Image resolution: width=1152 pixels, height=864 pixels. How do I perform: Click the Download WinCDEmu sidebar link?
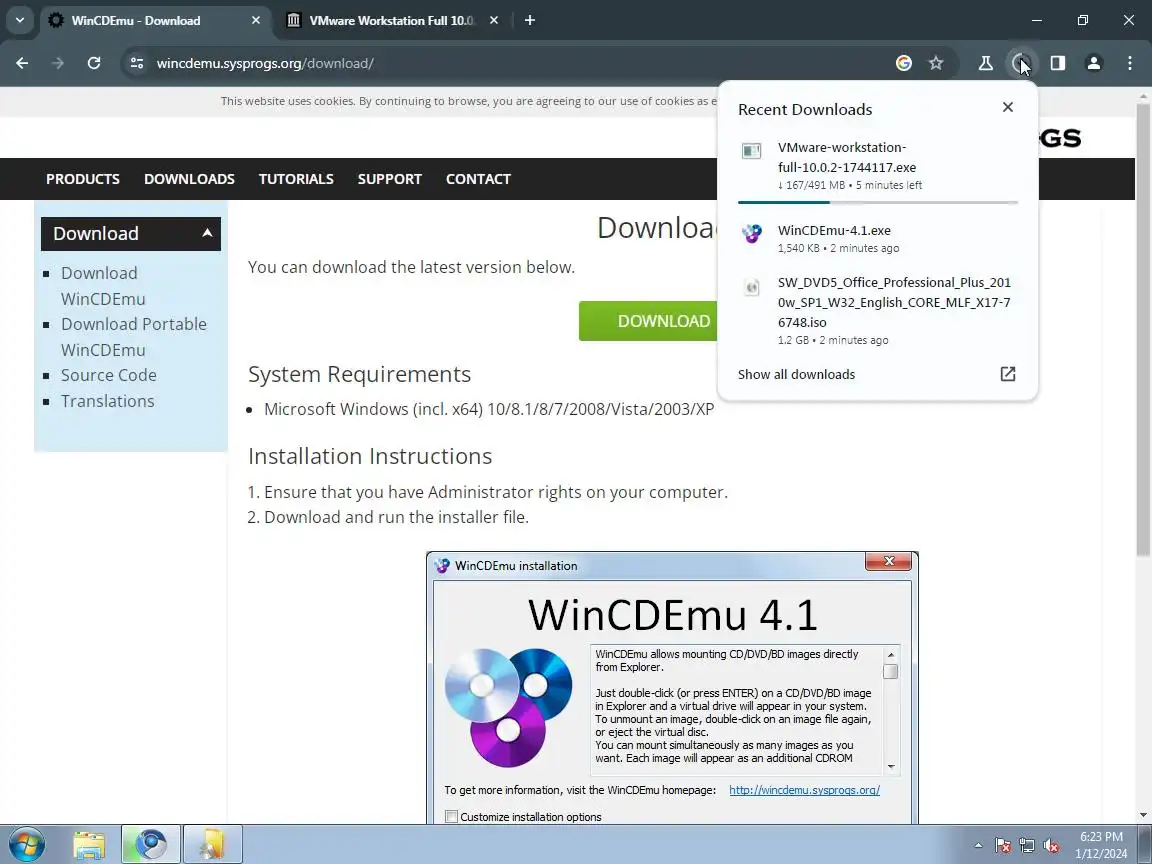tap(103, 286)
